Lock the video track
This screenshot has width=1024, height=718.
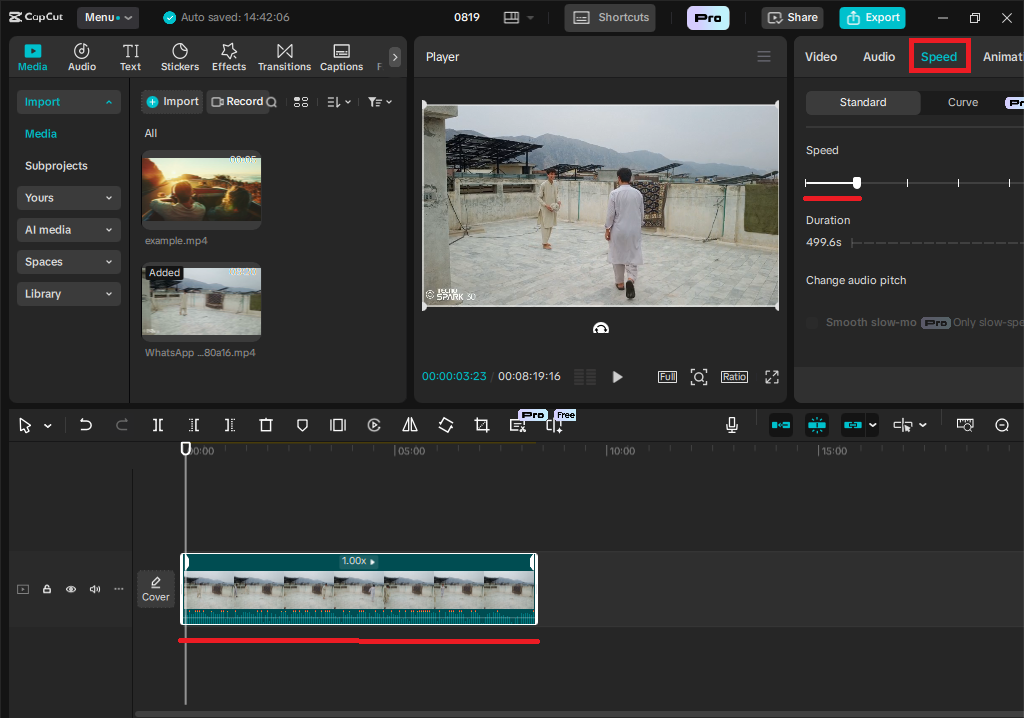[x=47, y=589]
